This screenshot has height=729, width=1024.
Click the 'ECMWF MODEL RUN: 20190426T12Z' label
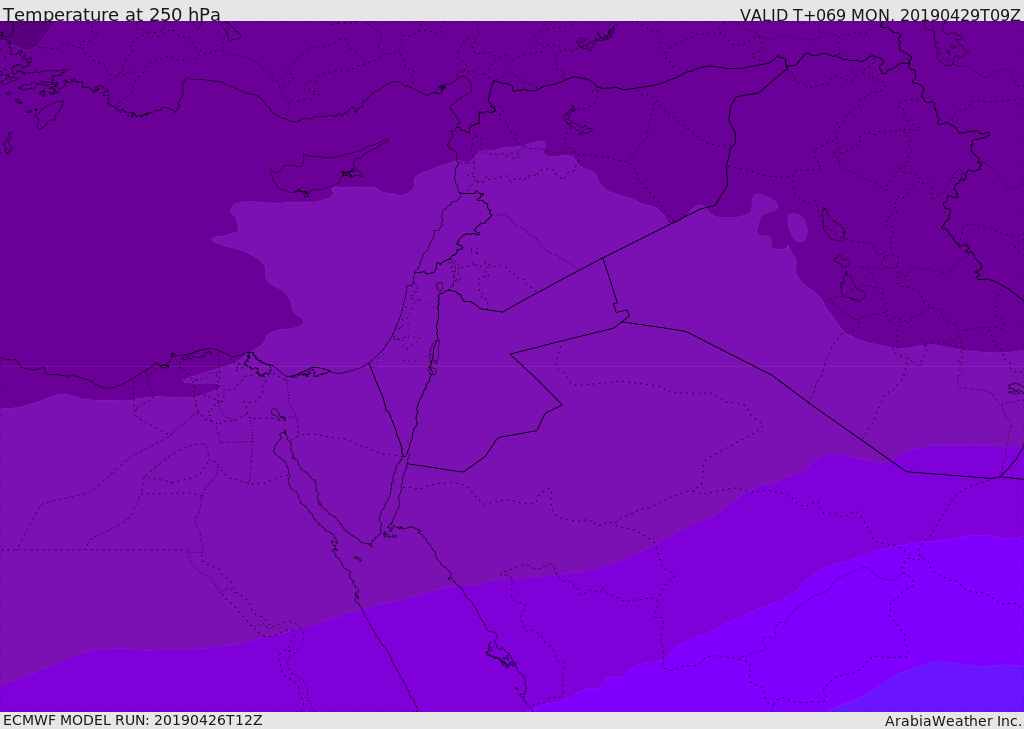coord(133,720)
